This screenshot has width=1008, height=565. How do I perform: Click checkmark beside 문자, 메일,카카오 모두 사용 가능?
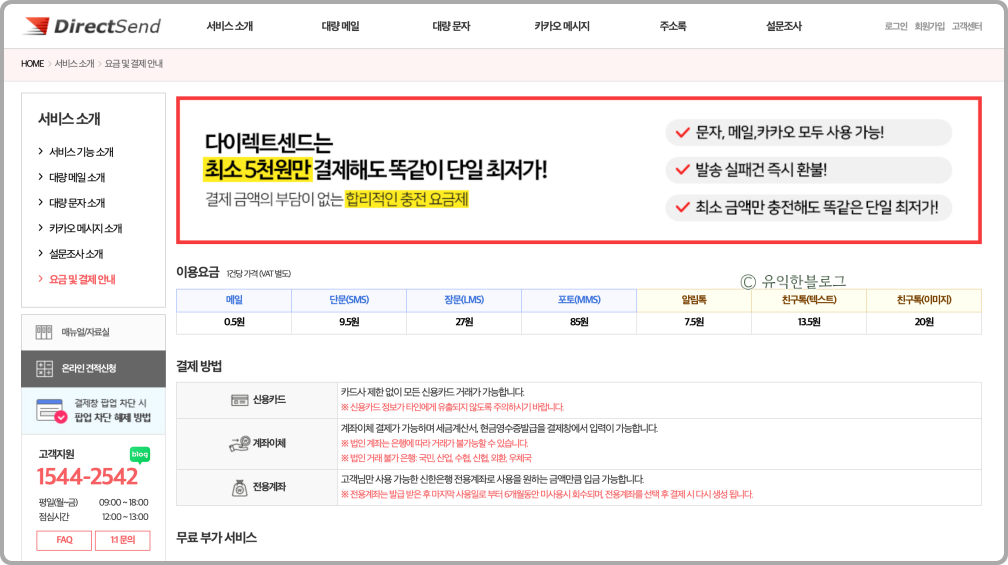(683, 133)
